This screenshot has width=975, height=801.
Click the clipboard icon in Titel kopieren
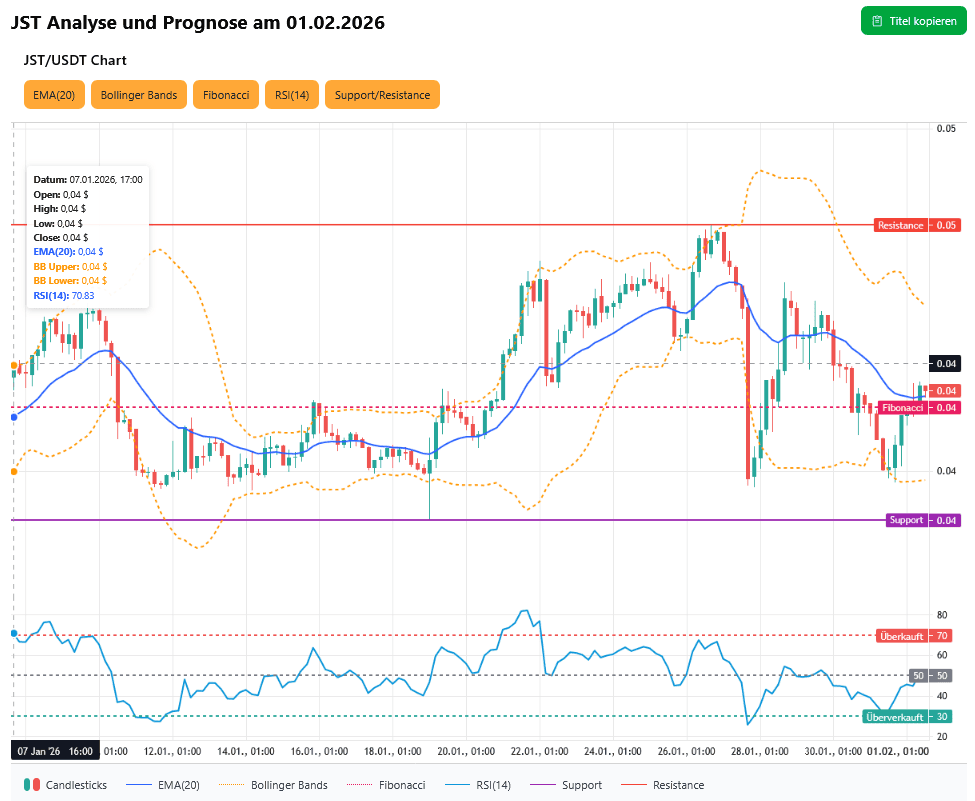click(x=876, y=21)
